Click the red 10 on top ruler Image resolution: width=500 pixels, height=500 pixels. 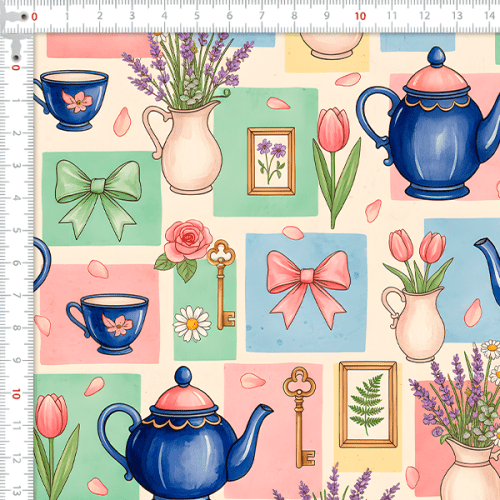pyautogui.click(x=360, y=16)
